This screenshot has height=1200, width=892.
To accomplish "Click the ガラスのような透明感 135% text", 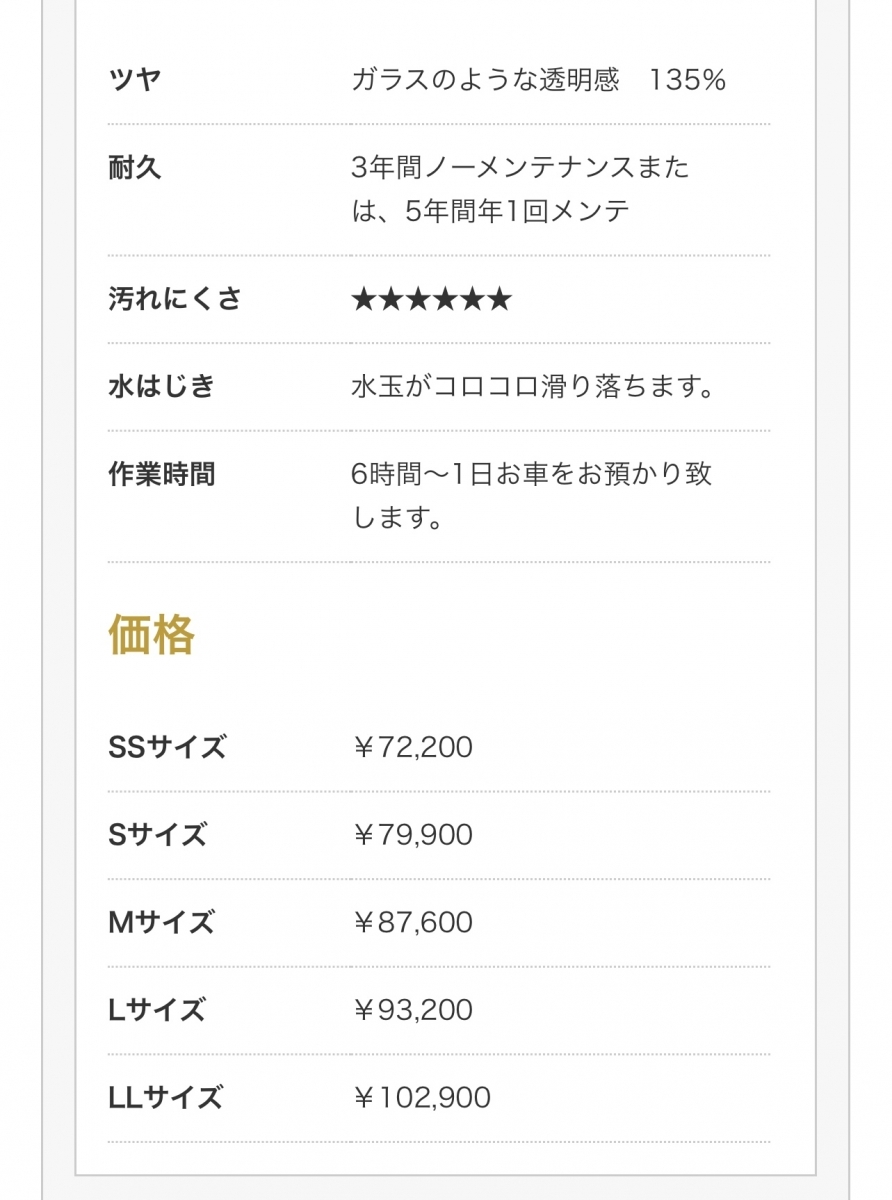I will coord(538,80).
